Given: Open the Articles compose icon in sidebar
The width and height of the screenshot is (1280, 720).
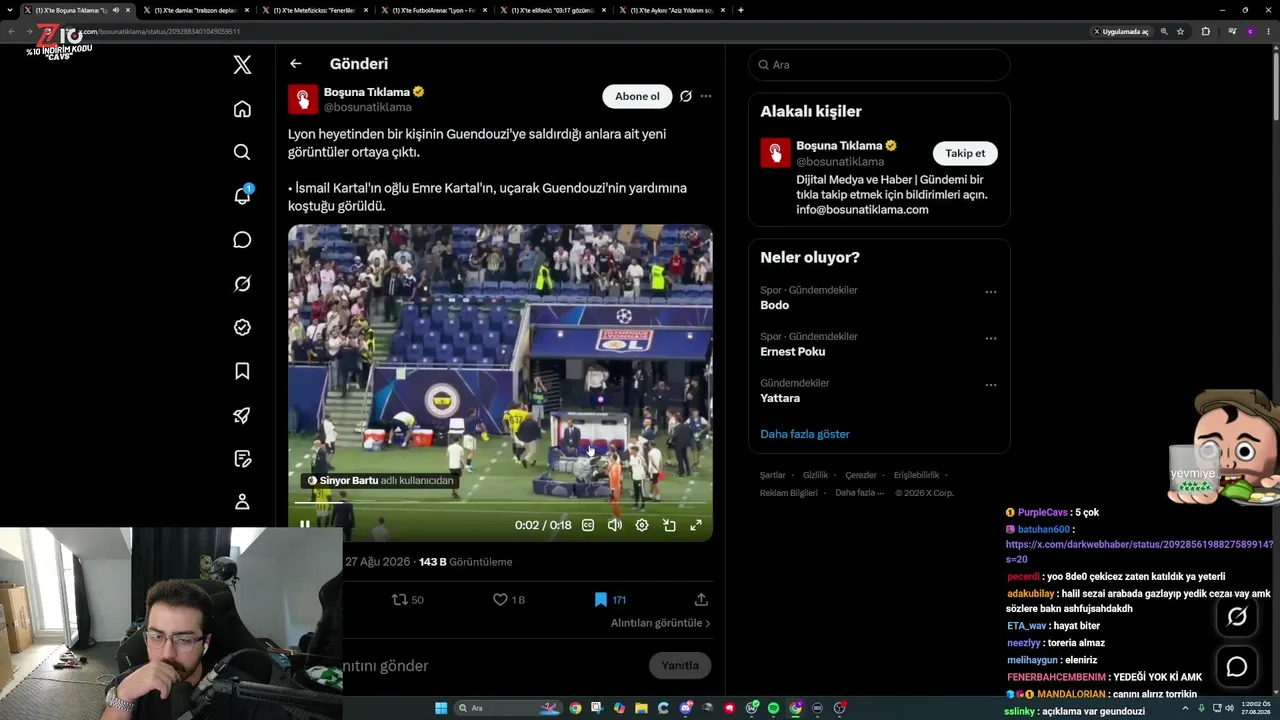Looking at the screenshot, I should point(242,459).
